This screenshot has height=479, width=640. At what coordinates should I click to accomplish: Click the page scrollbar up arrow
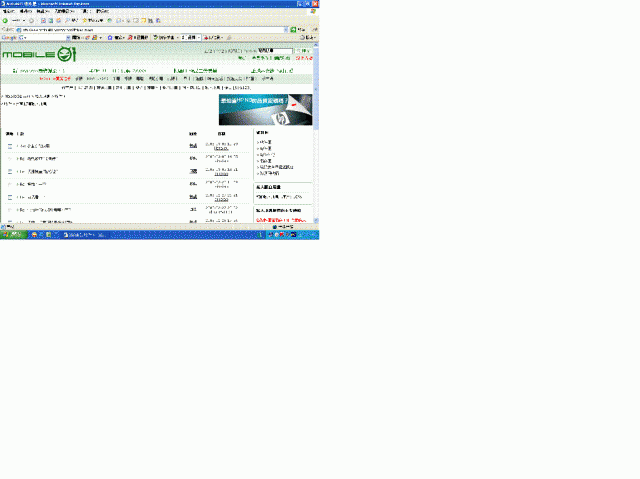316,44
